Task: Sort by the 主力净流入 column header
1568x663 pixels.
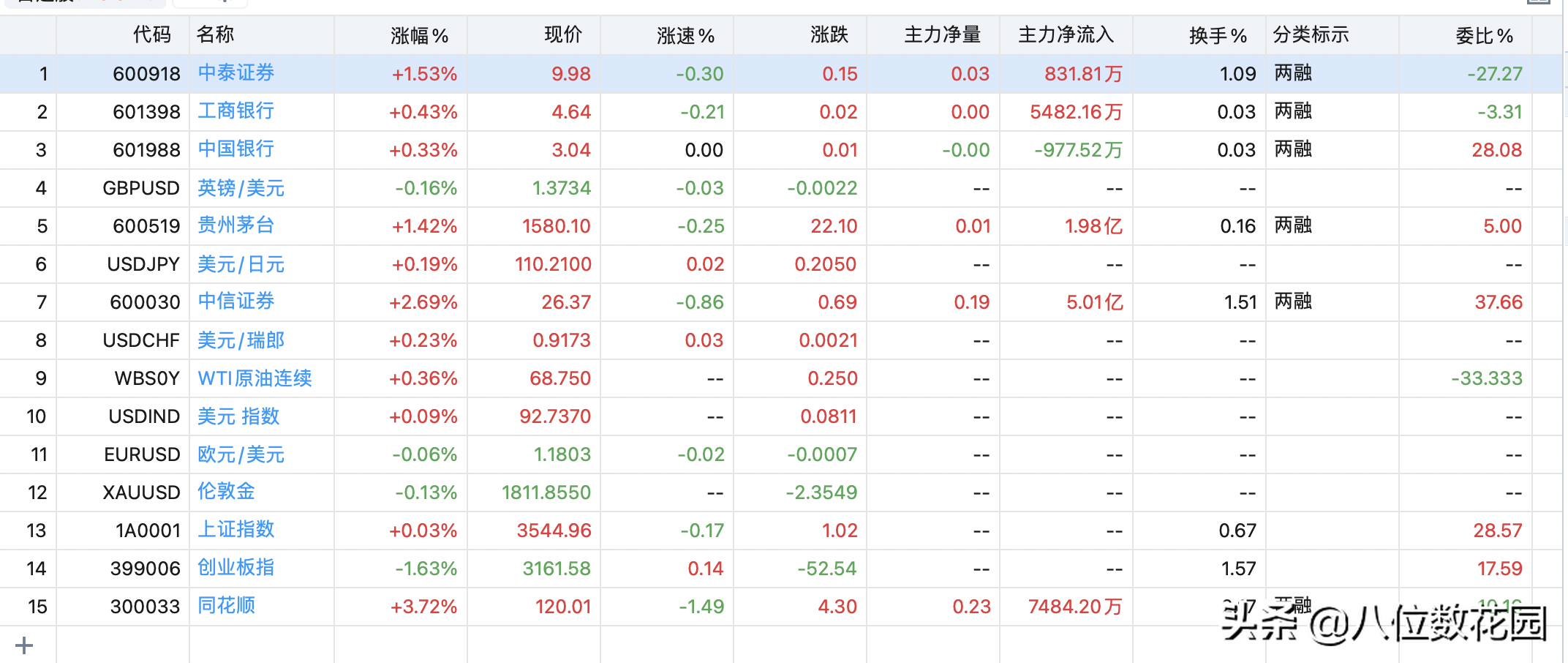Action: (1066, 35)
